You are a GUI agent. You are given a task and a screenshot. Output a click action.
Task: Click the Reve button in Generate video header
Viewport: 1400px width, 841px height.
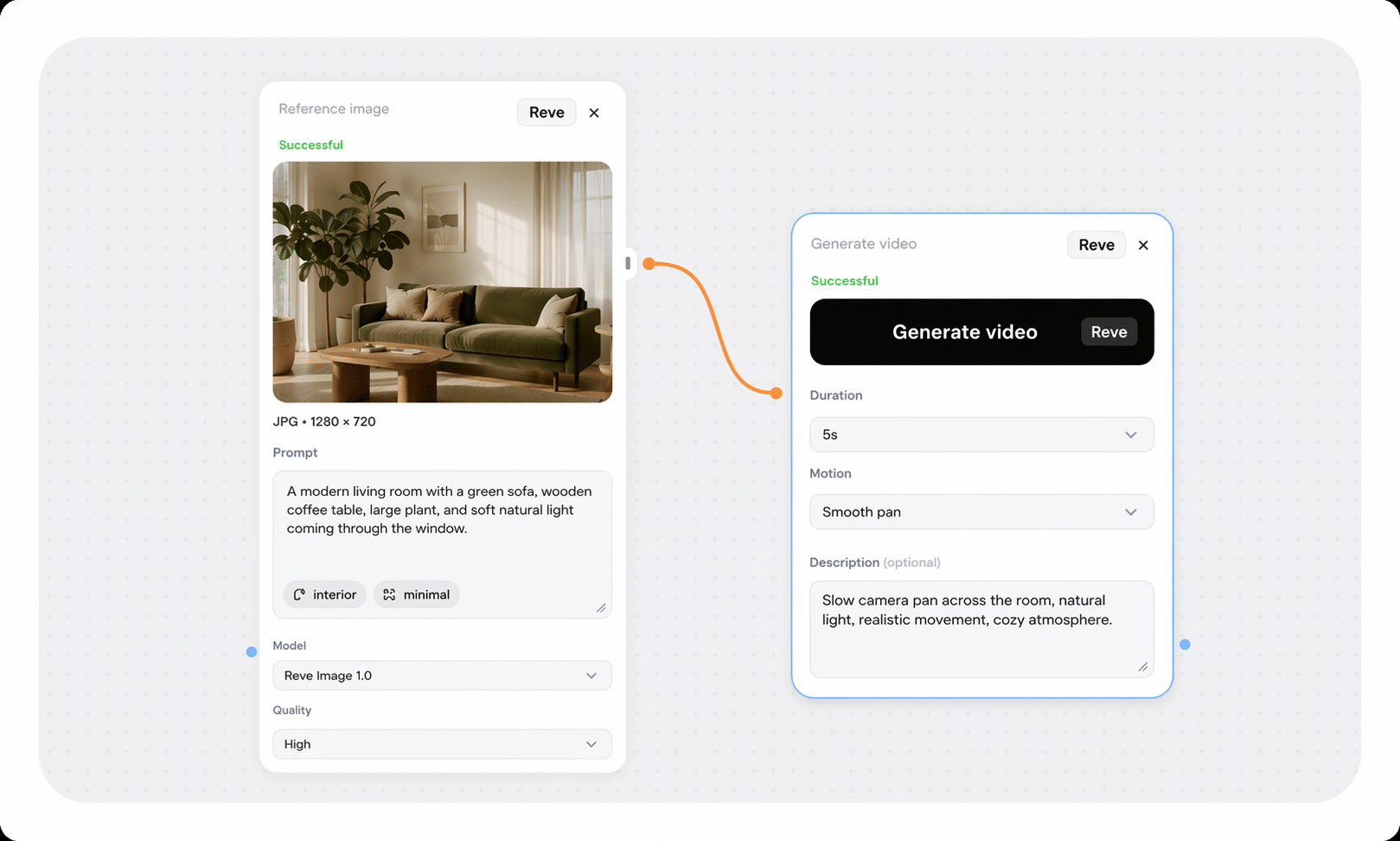[1096, 245]
